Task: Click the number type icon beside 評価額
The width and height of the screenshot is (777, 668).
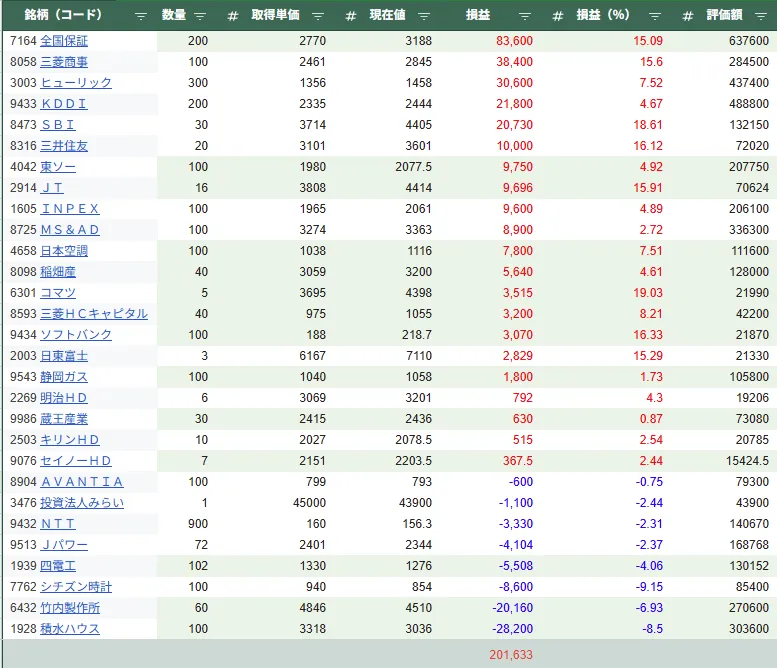Action: point(687,16)
